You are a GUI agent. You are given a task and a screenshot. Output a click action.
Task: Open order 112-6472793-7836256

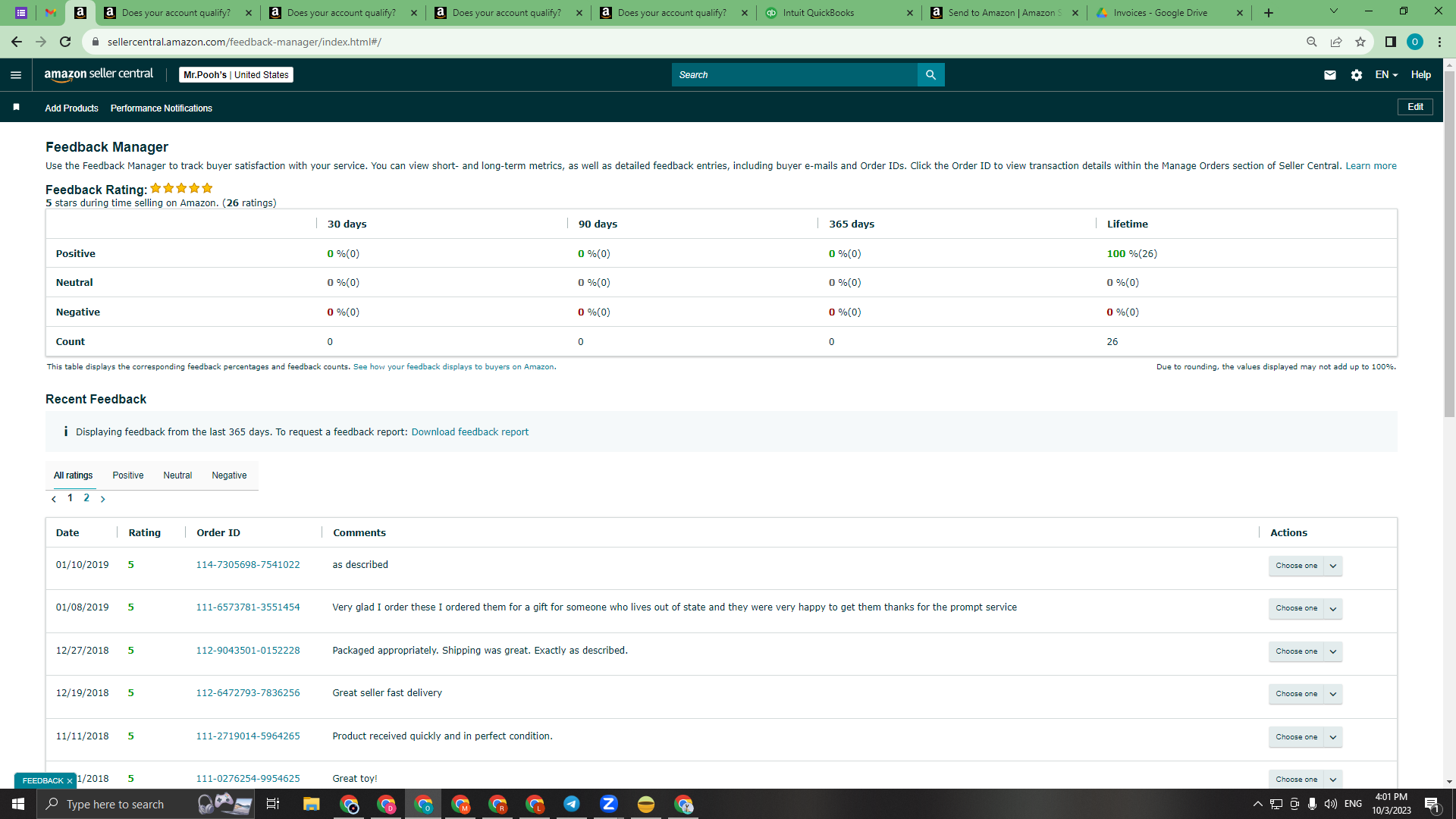(248, 693)
